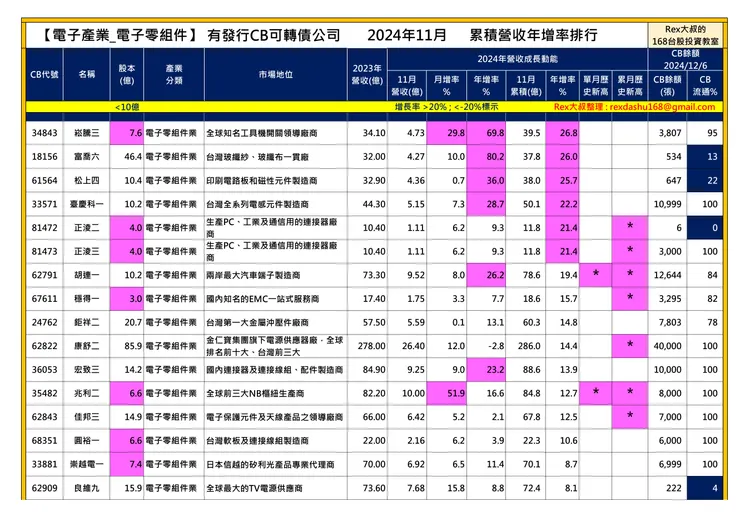Image resolution: width=740 pixels, height=523 pixels.
Task: Select November revenue 26.40
Action: click(413, 346)
